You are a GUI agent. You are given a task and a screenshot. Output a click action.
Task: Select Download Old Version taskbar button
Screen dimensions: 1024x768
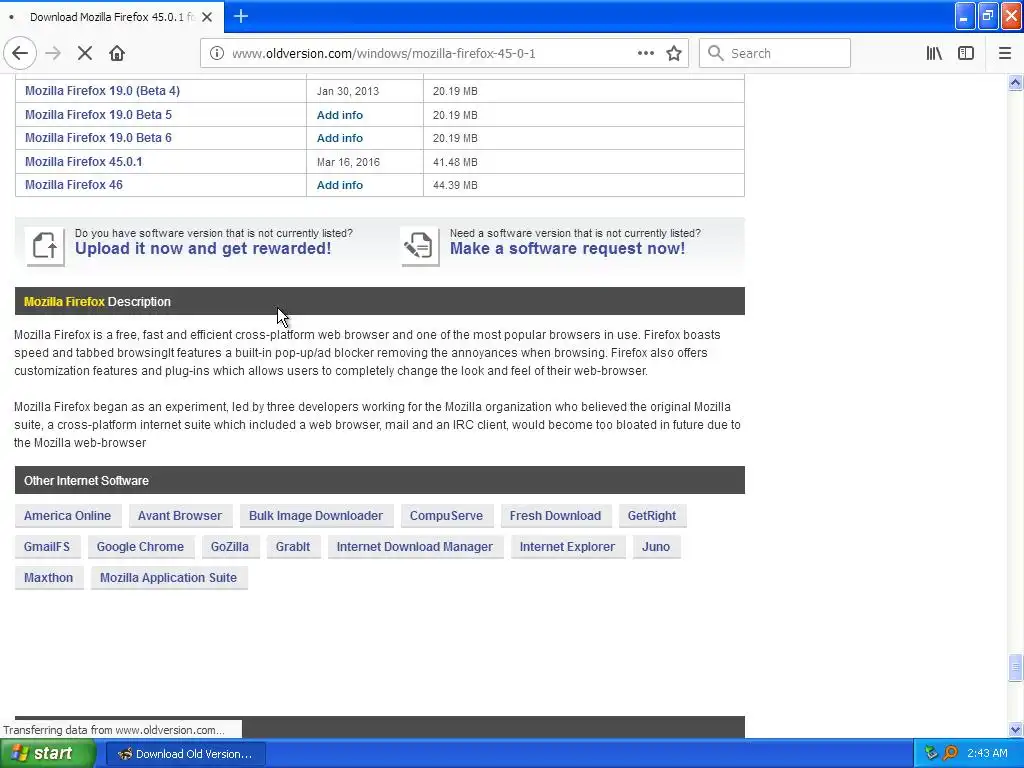pos(185,754)
